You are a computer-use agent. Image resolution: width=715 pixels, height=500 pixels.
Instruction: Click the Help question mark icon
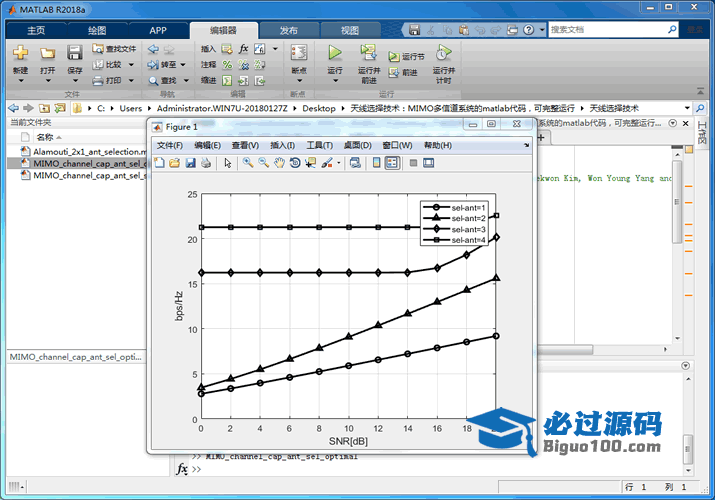[528, 30]
